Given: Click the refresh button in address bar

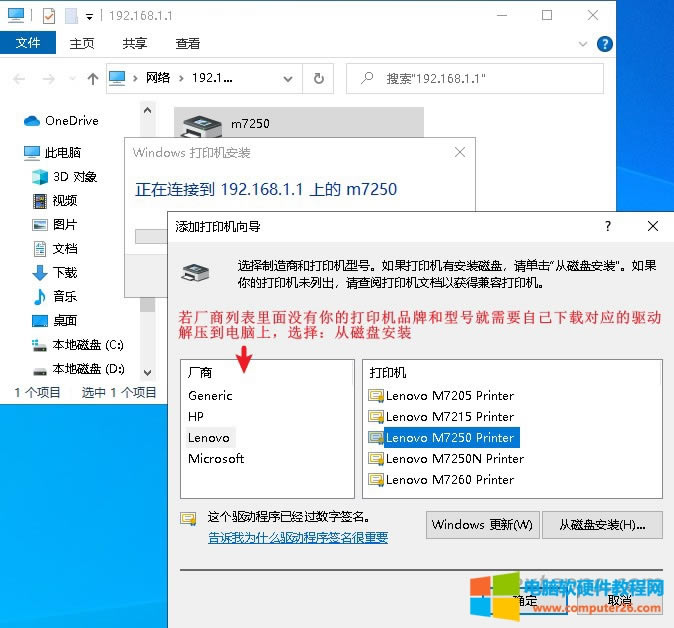Looking at the screenshot, I should point(318,78).
